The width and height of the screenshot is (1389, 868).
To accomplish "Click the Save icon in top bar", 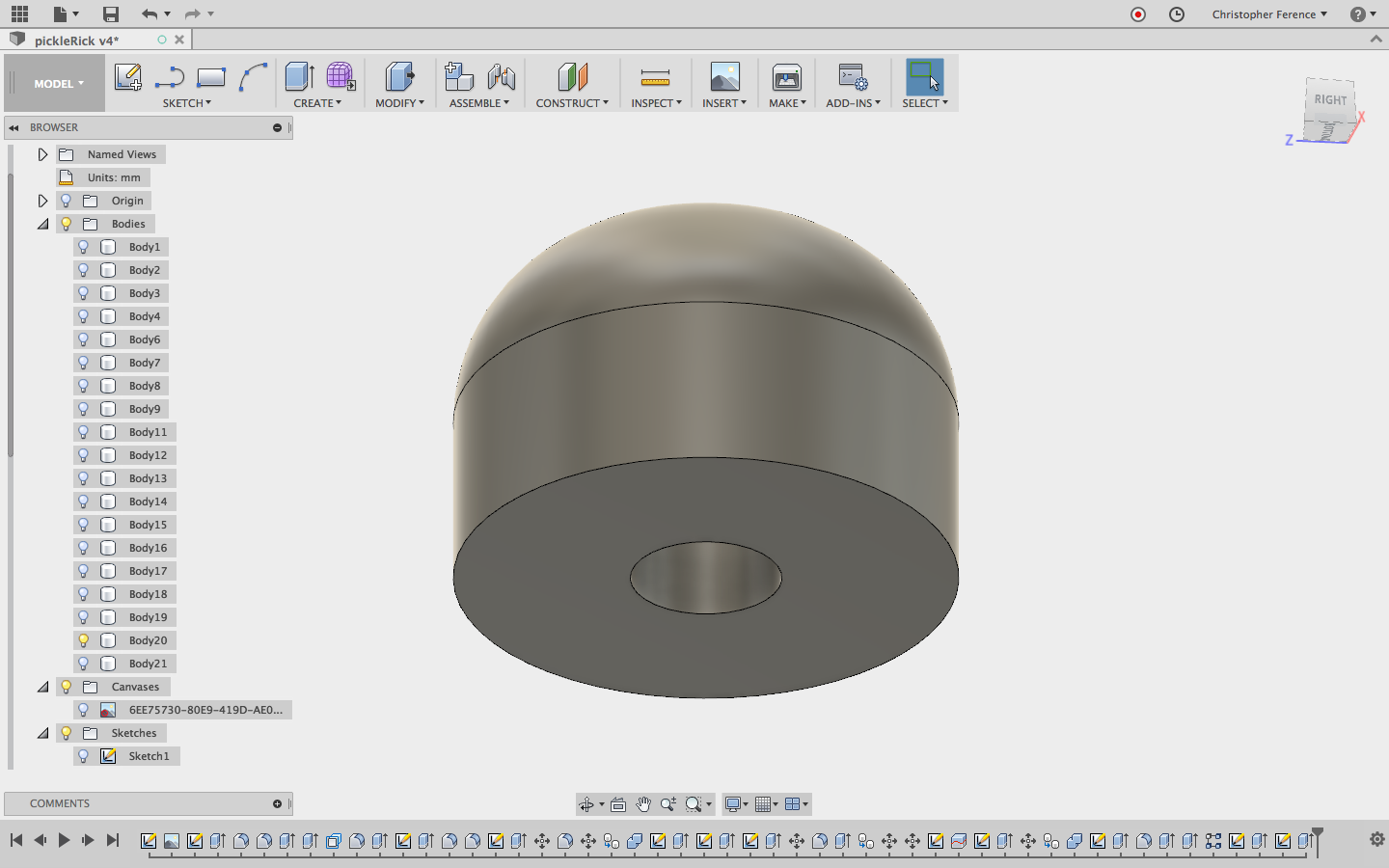I will click(x=111, y=14).
